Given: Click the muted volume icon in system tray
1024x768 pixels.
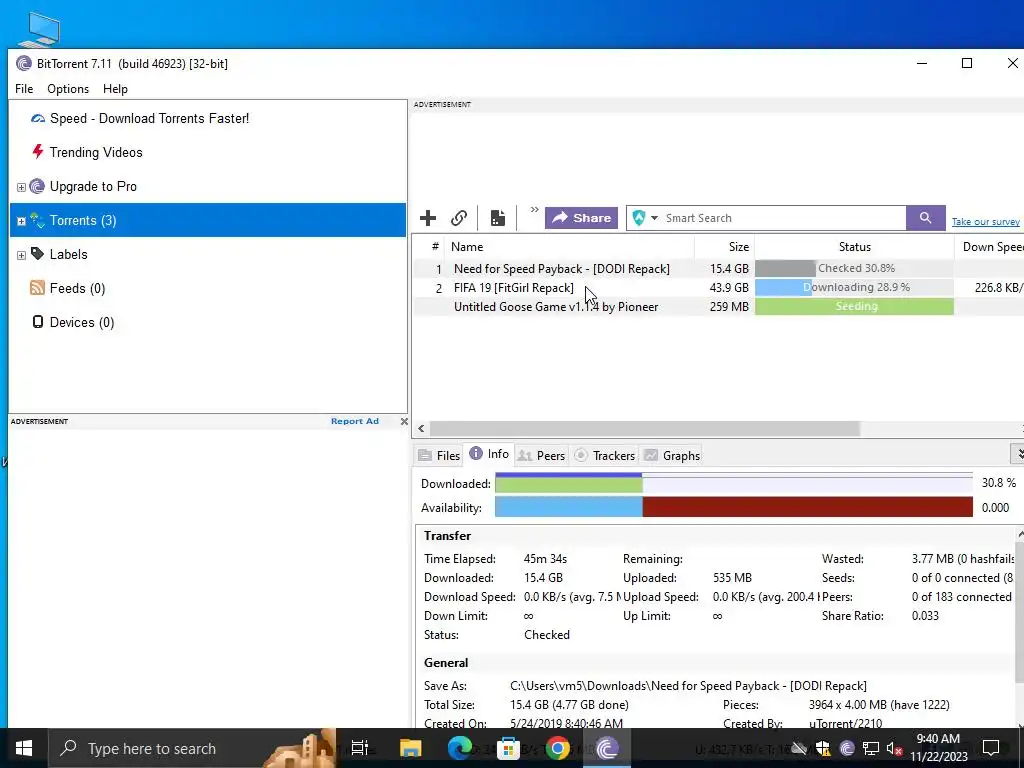Looking at the screenshot, I should coord(893,748).
